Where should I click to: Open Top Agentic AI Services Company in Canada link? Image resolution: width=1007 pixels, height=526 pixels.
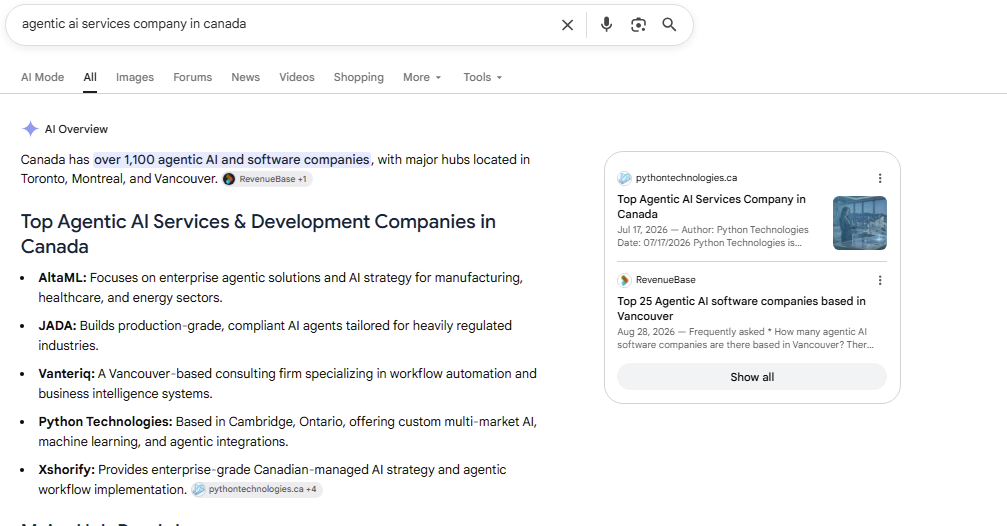[x=711, y=206]
